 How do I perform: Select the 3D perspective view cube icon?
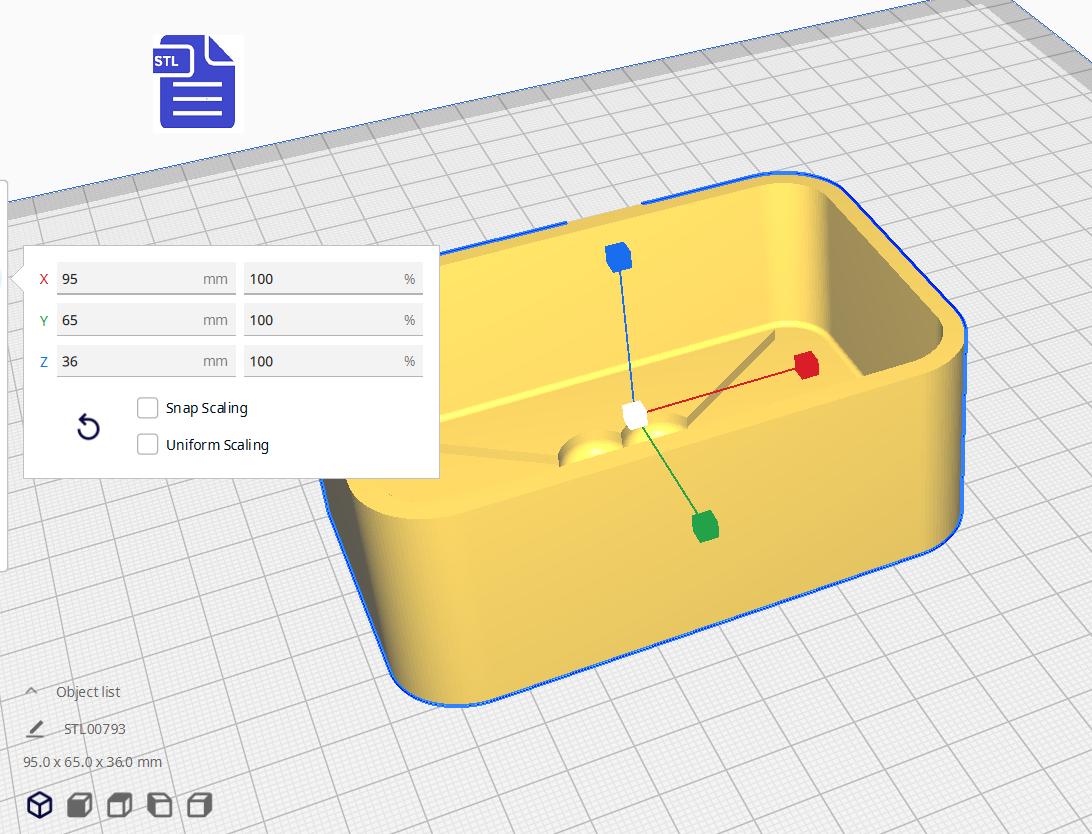[x=40, y=805]
